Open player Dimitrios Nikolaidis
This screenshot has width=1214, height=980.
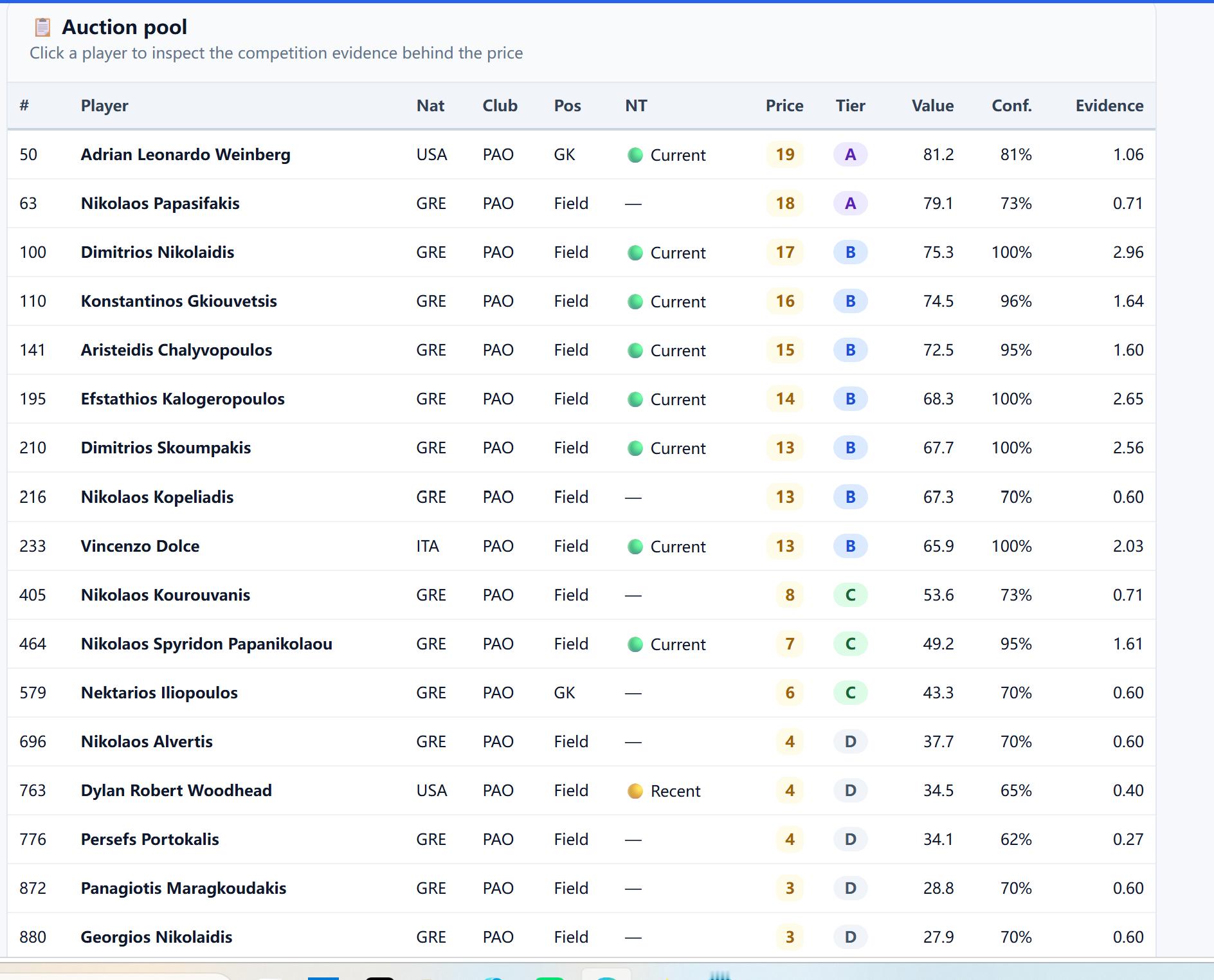158,252
